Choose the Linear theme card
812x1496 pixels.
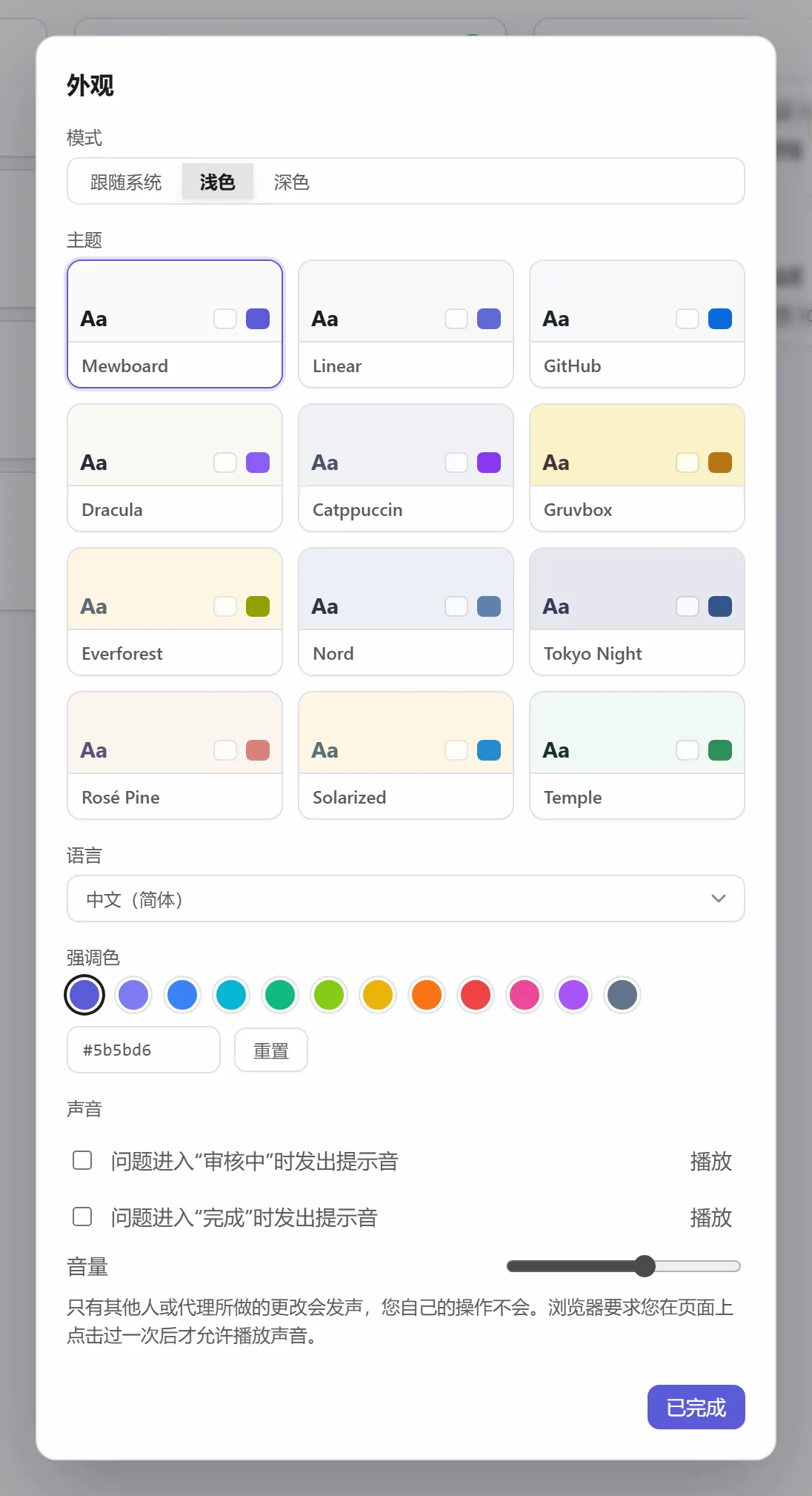[406, 324]
